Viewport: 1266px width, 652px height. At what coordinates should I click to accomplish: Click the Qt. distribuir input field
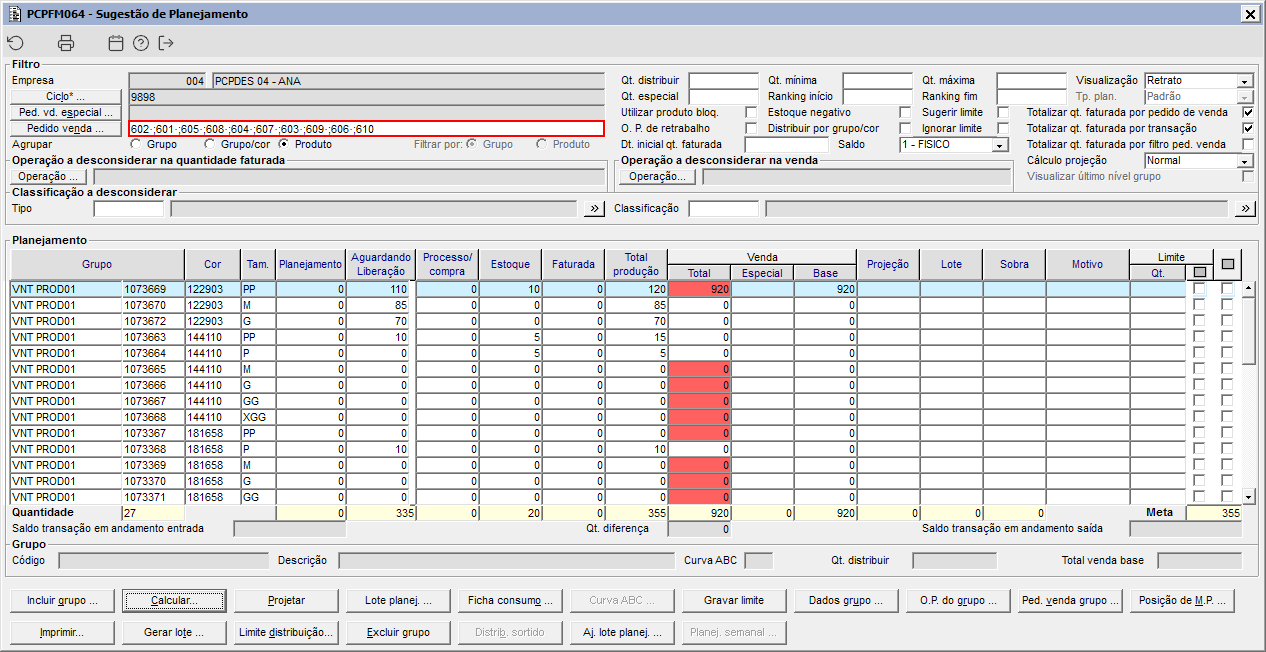pos(724,81)
